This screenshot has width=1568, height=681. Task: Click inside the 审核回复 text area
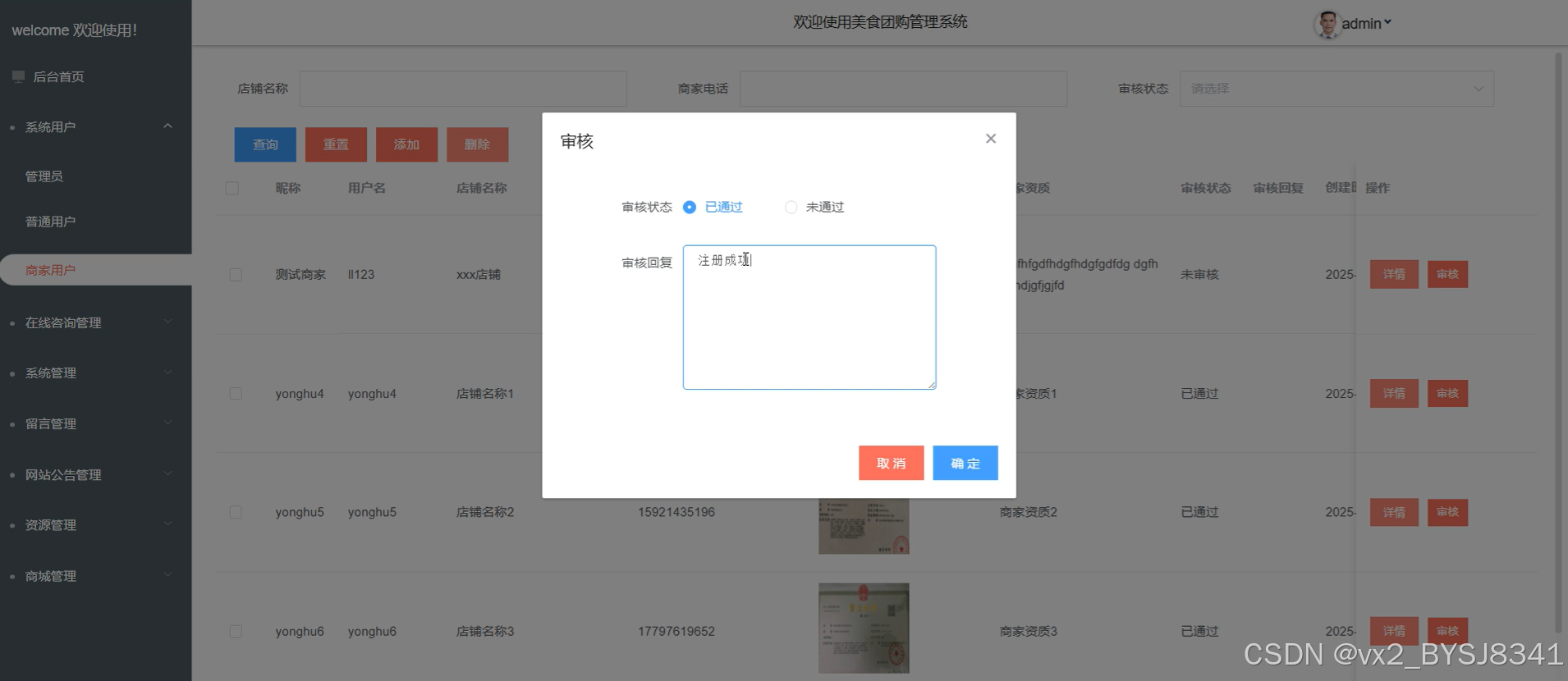(x=809, y=317)
